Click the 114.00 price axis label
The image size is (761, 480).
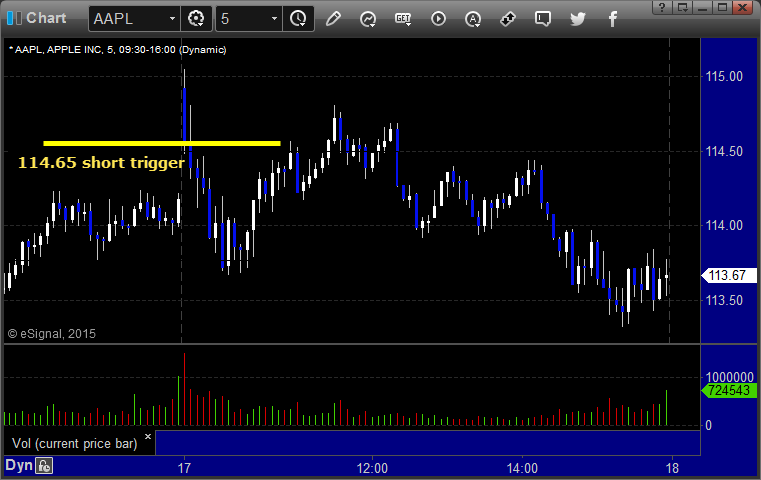724,226
